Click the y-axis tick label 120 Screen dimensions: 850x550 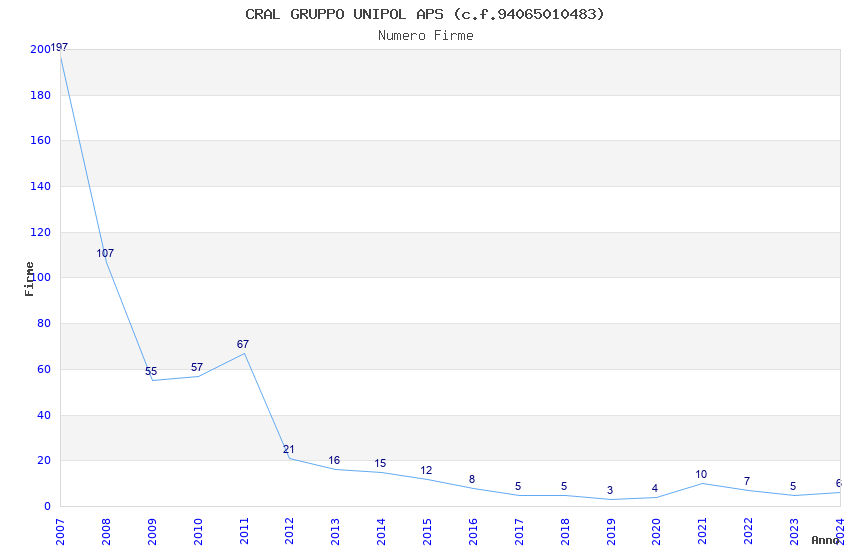[x=40, y=232]
